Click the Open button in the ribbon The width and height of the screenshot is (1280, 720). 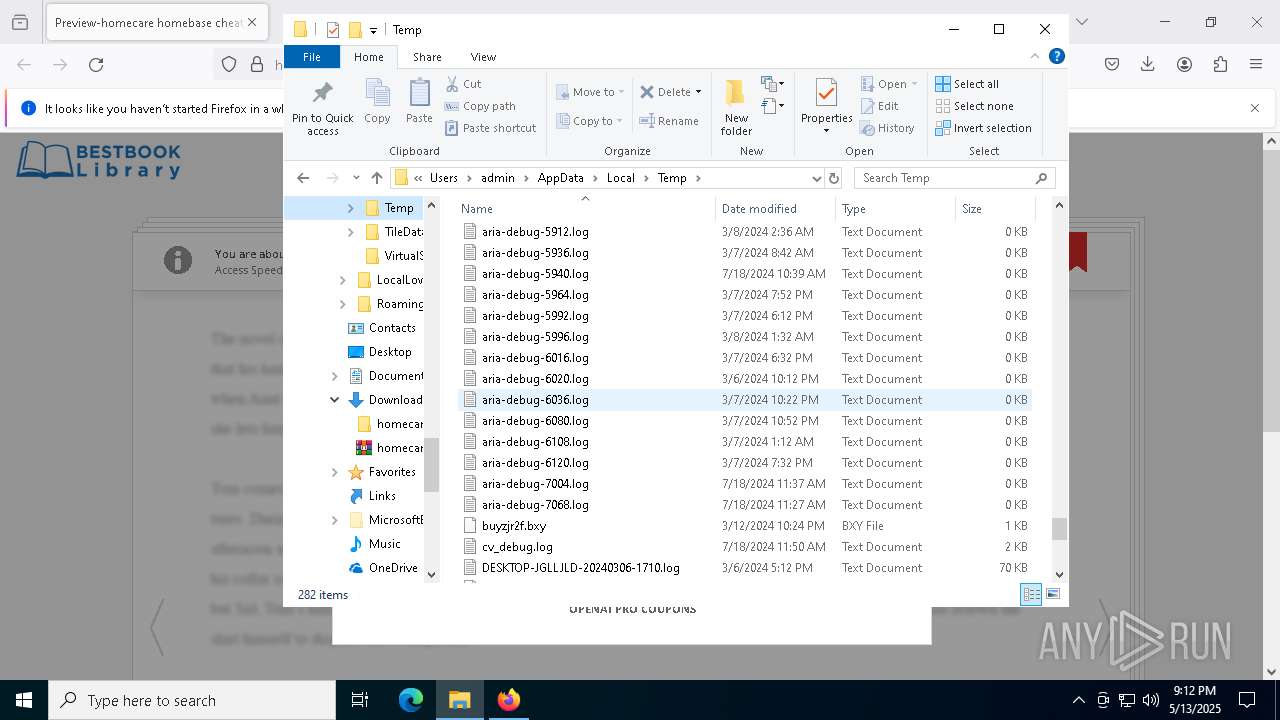(x=888, y=84)
